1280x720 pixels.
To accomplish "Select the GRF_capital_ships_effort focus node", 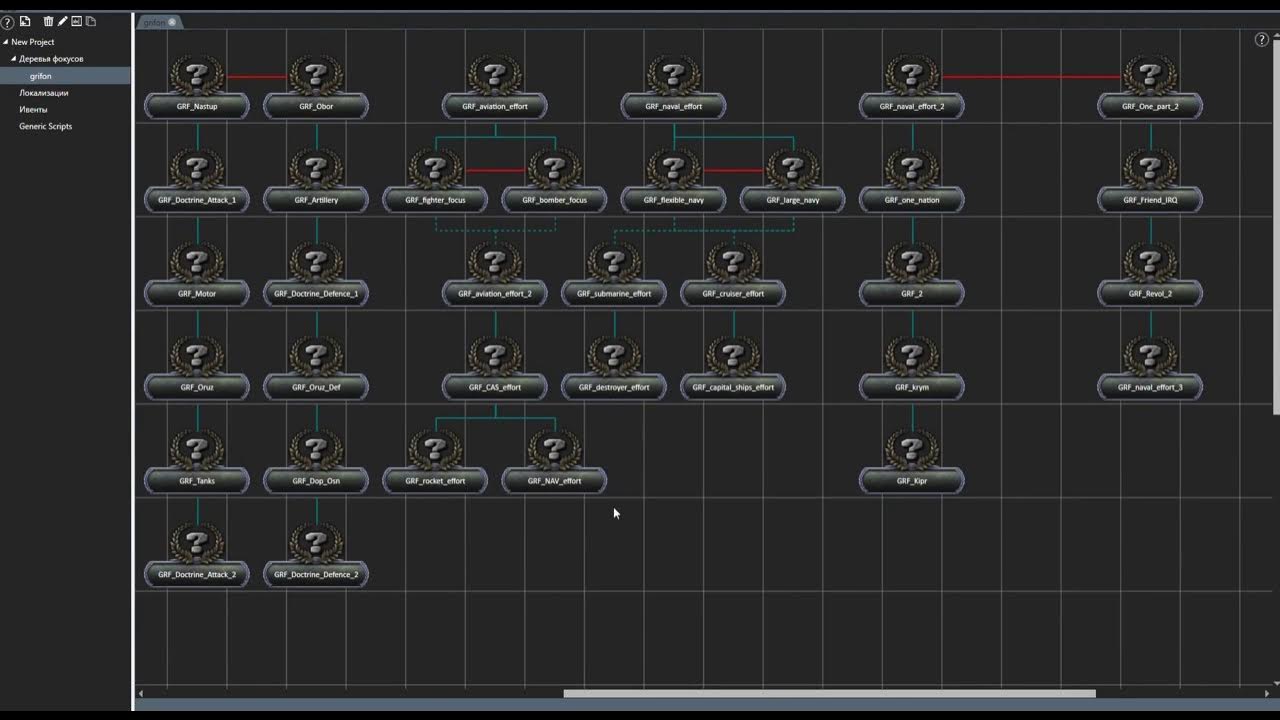I will (x=733, y=368).
